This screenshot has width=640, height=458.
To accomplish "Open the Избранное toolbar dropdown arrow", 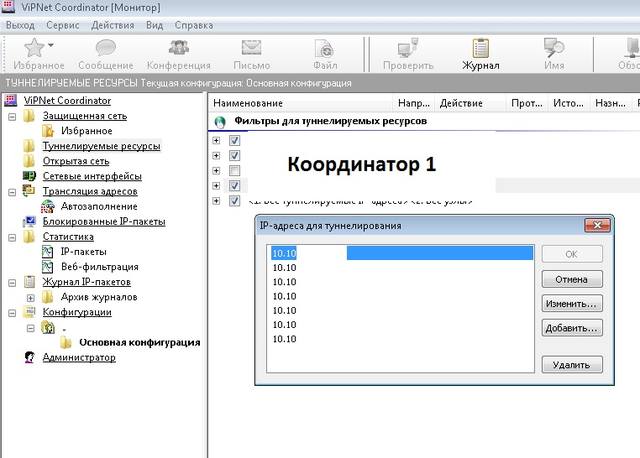I will click(51, 45).
